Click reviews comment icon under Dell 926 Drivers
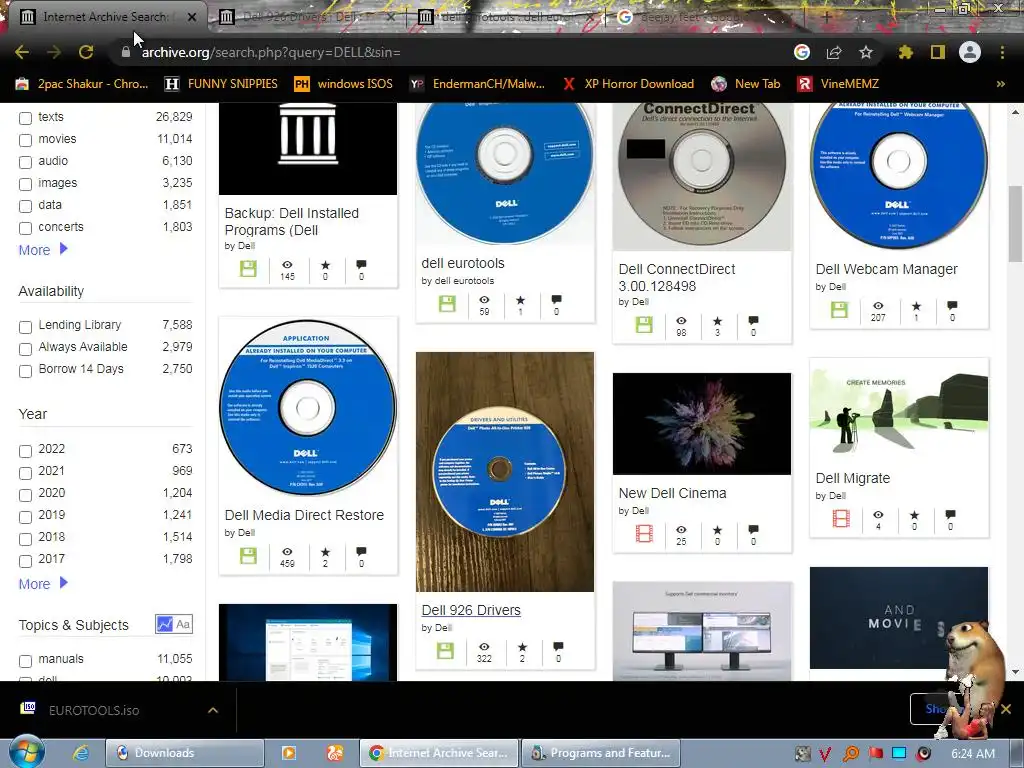1024x768 pixels. 558,647
